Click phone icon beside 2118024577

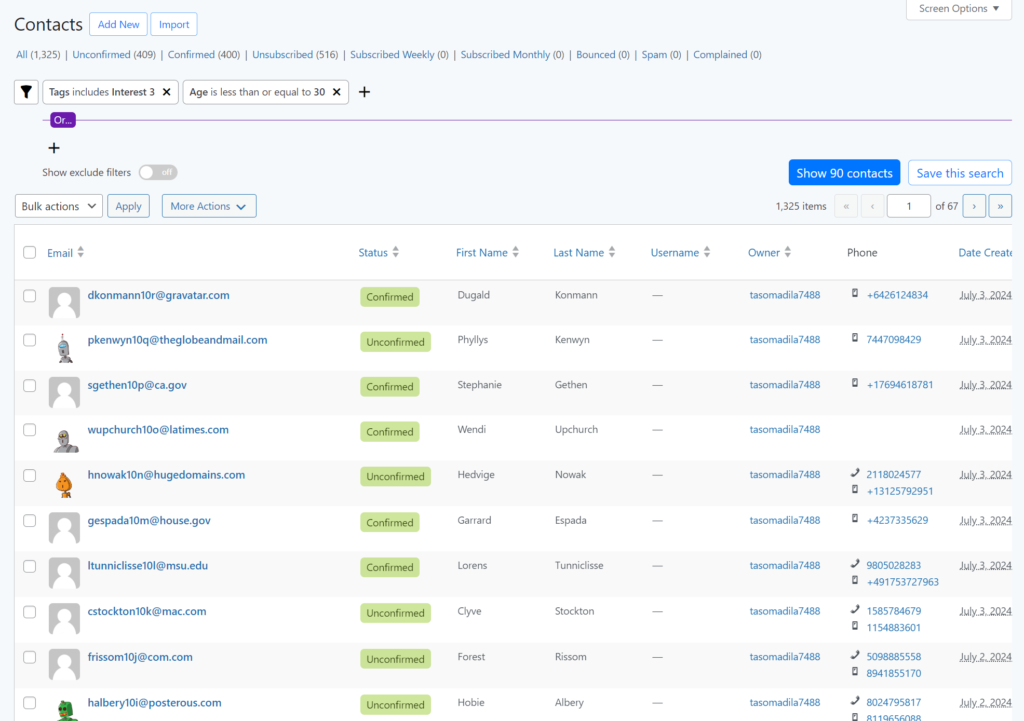(x=854, y=473)
